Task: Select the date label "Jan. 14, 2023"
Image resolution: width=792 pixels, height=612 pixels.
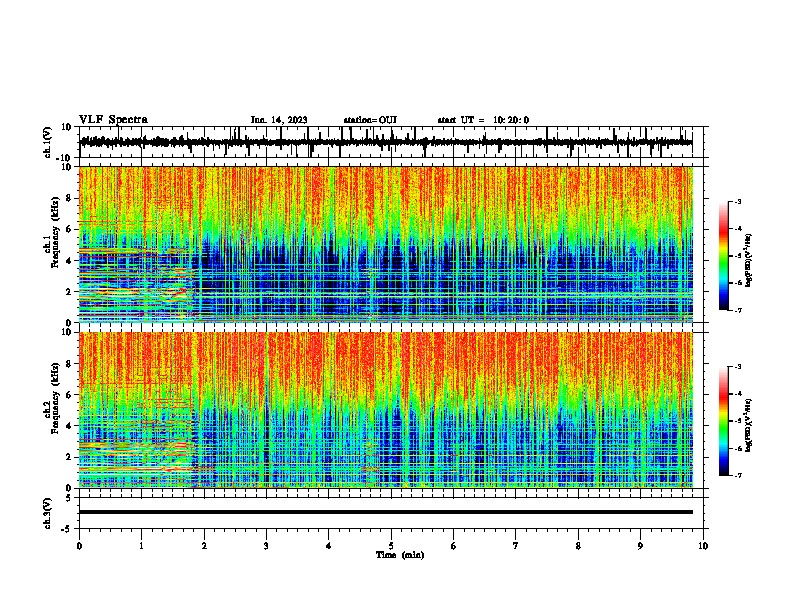Action: pyautogui.click(x=279, y=120)
